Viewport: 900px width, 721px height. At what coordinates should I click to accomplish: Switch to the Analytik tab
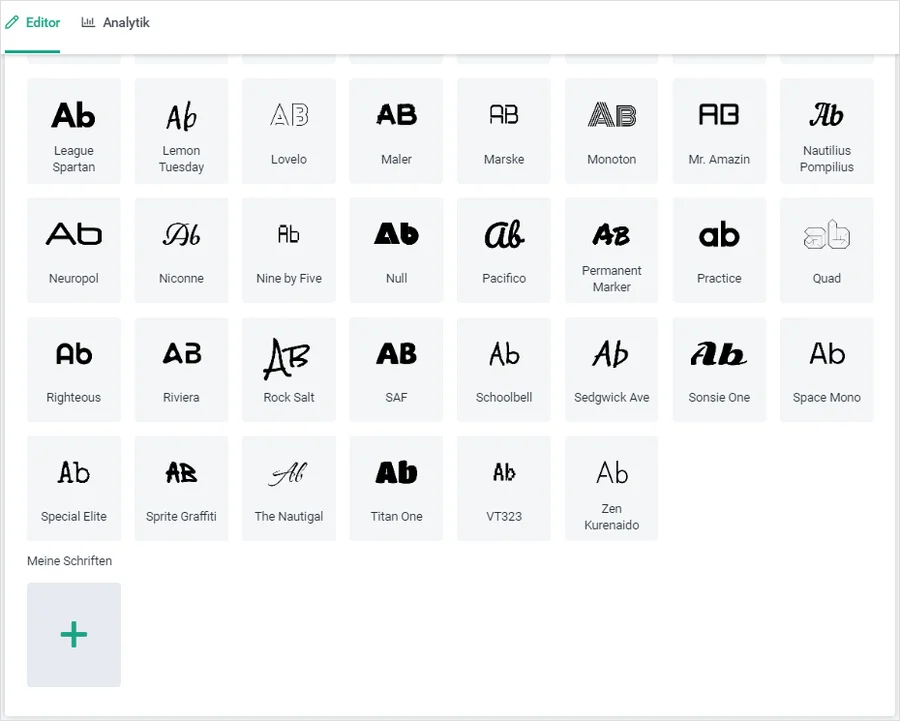point(116,23)
